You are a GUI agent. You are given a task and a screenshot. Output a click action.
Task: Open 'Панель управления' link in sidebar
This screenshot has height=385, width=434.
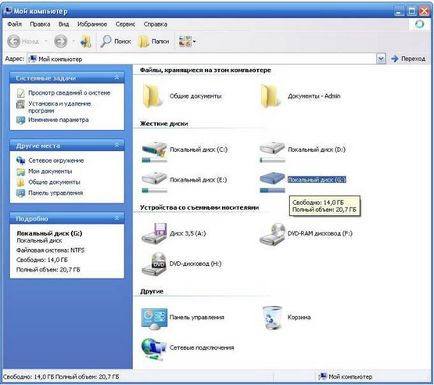click(56, 193)
